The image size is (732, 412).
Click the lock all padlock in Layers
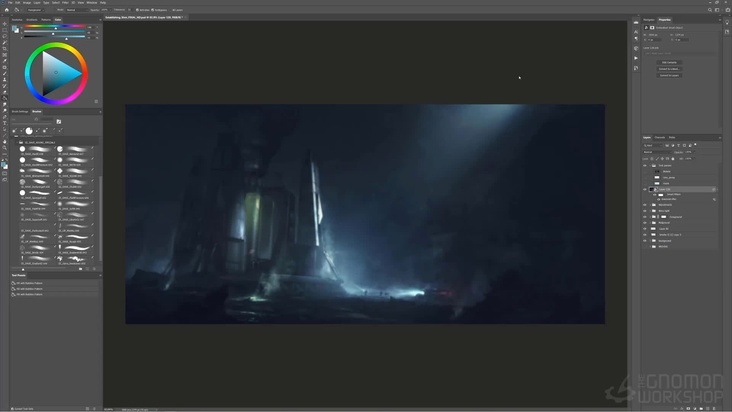click(x=673, y=159)
